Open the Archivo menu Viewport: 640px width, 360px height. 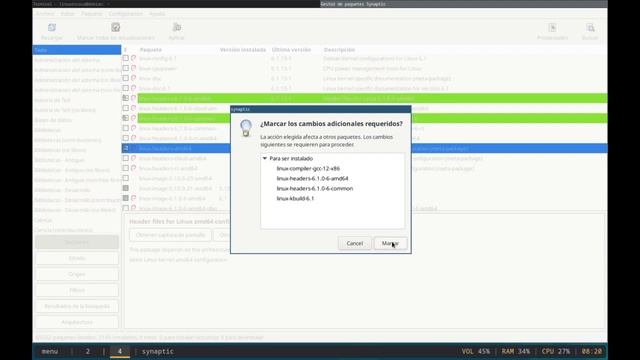(45, 14)
